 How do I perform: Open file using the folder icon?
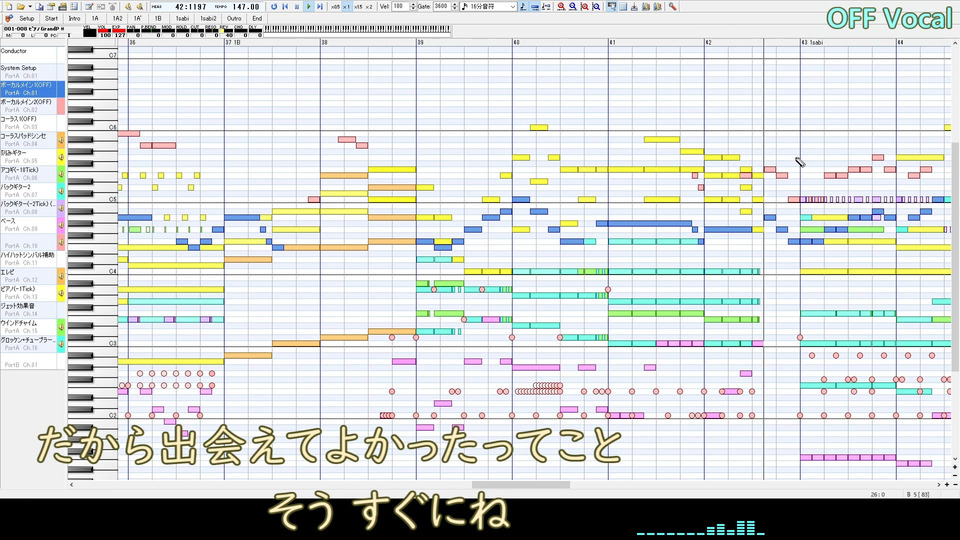click(20, 7)
